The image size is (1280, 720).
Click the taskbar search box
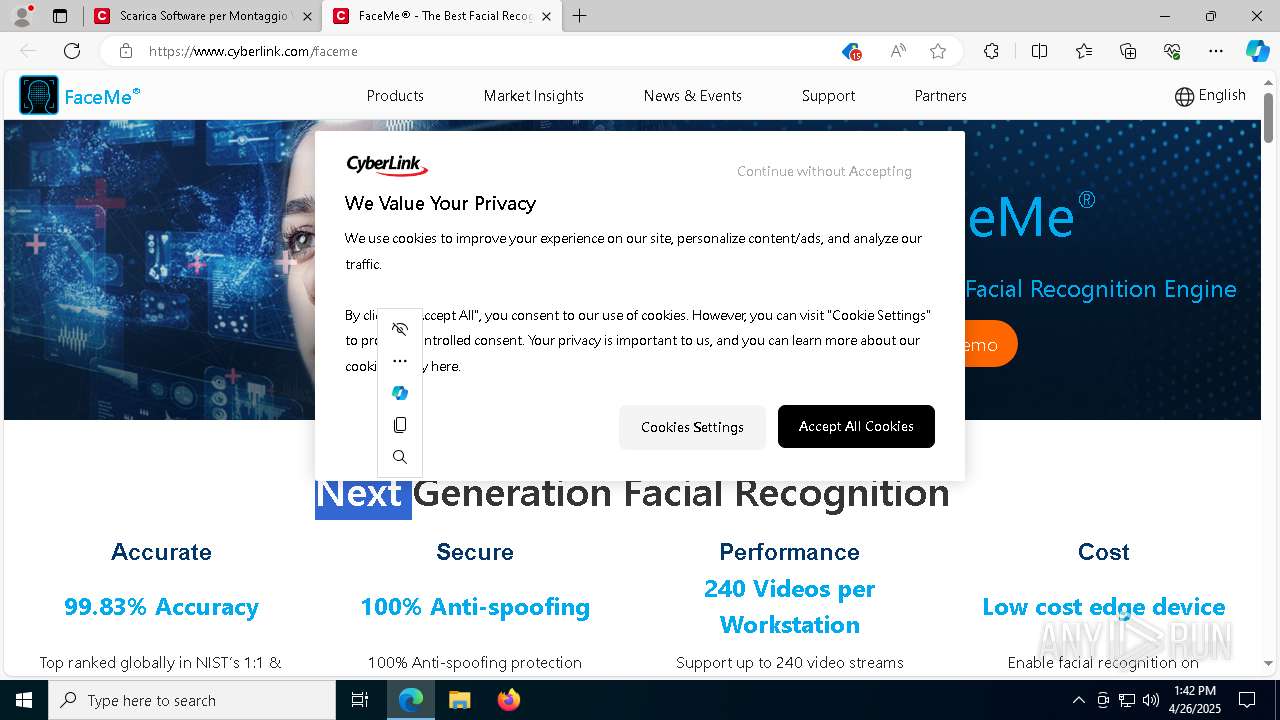pyautogui.click(x=192, y=700)
